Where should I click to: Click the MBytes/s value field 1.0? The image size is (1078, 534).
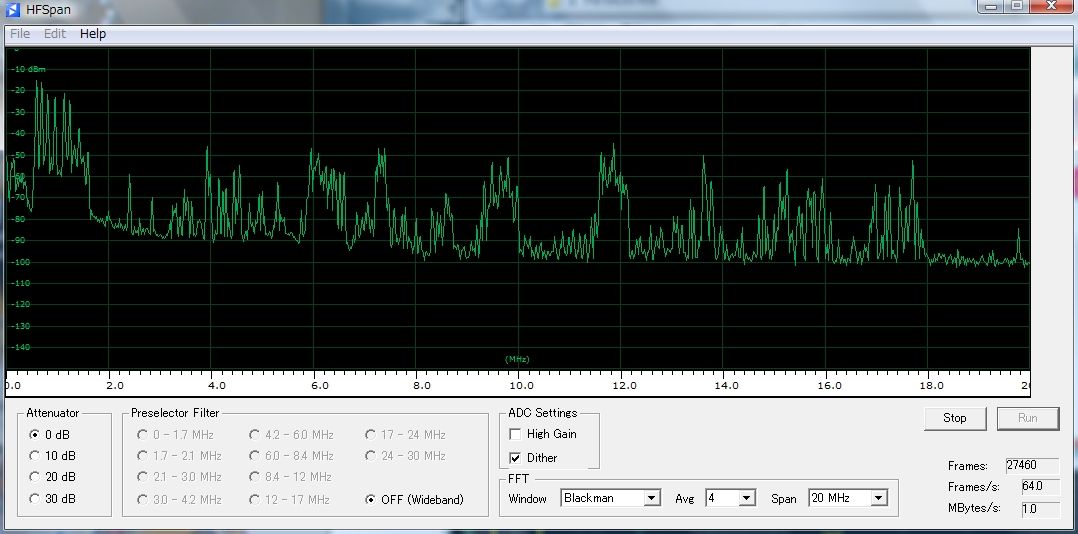pyautogui.click(x=1040, y=509)
